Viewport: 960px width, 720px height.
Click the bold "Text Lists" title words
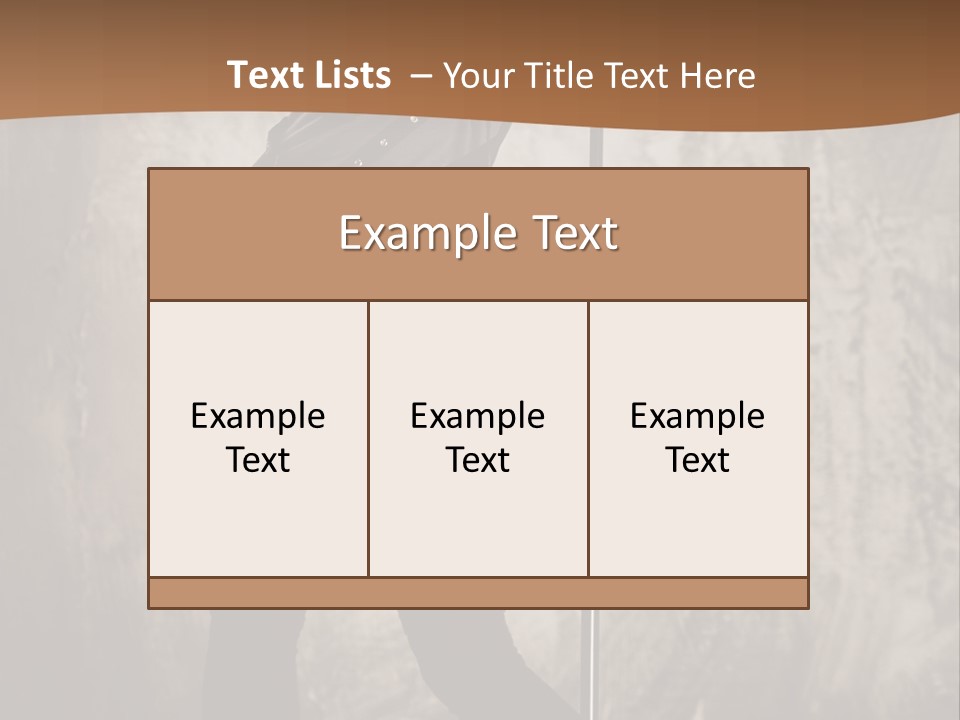click(x=308, y=75)
